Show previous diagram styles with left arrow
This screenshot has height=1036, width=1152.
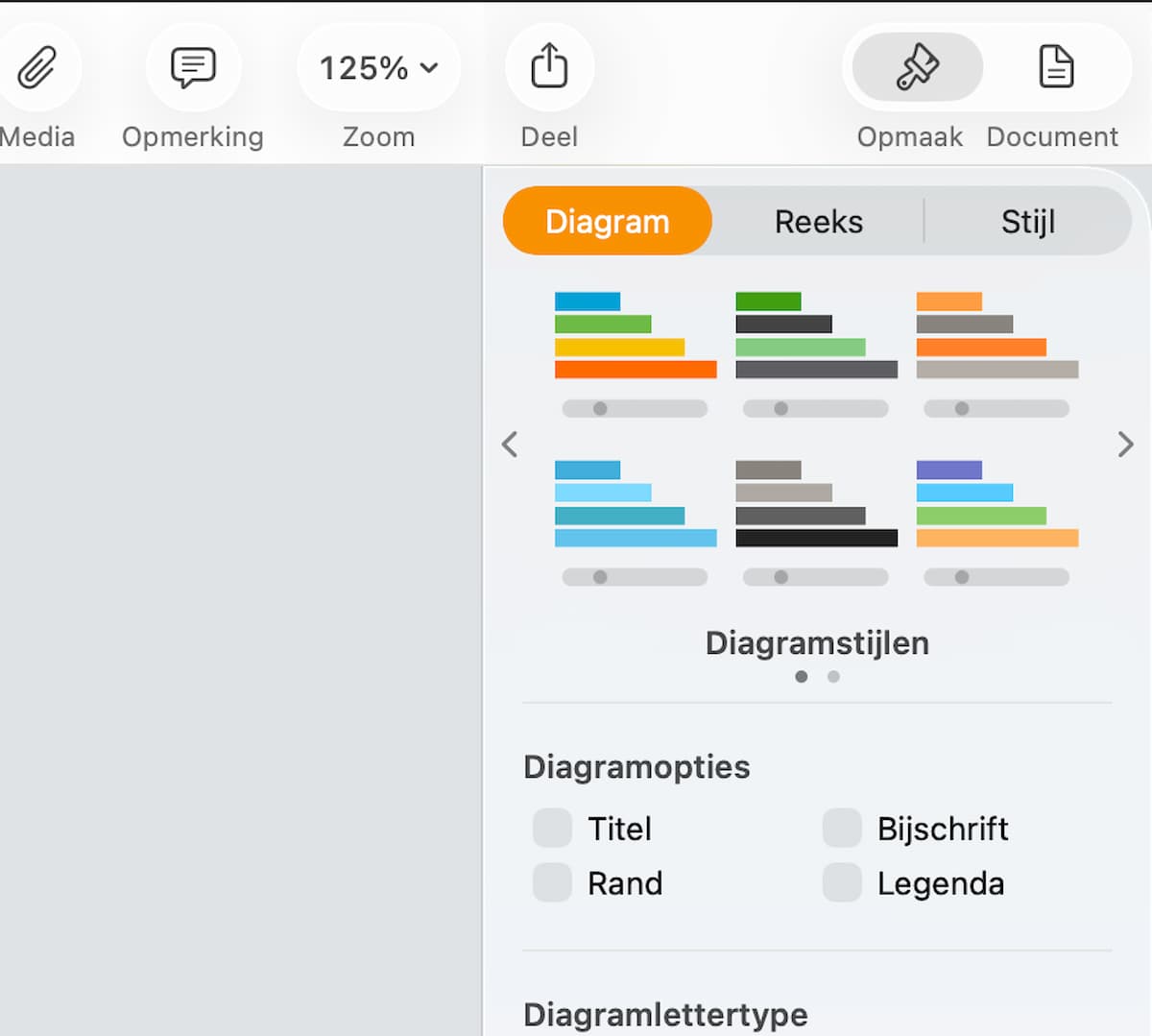coord(510,445)
